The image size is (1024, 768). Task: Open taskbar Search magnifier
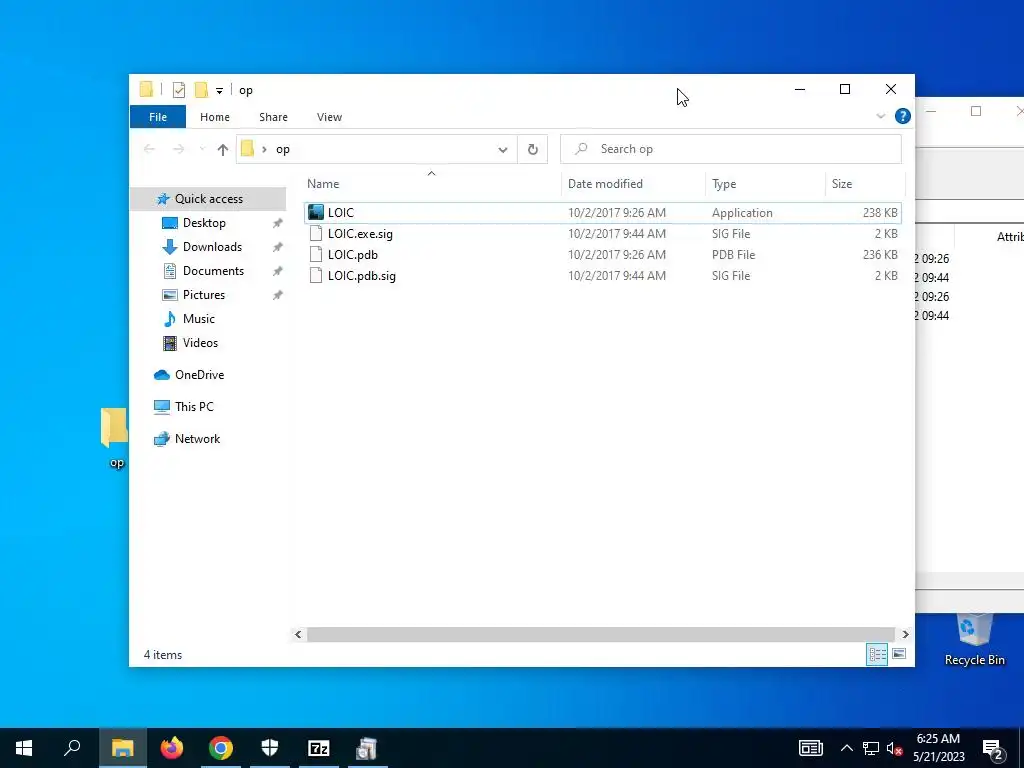point(72,748)
